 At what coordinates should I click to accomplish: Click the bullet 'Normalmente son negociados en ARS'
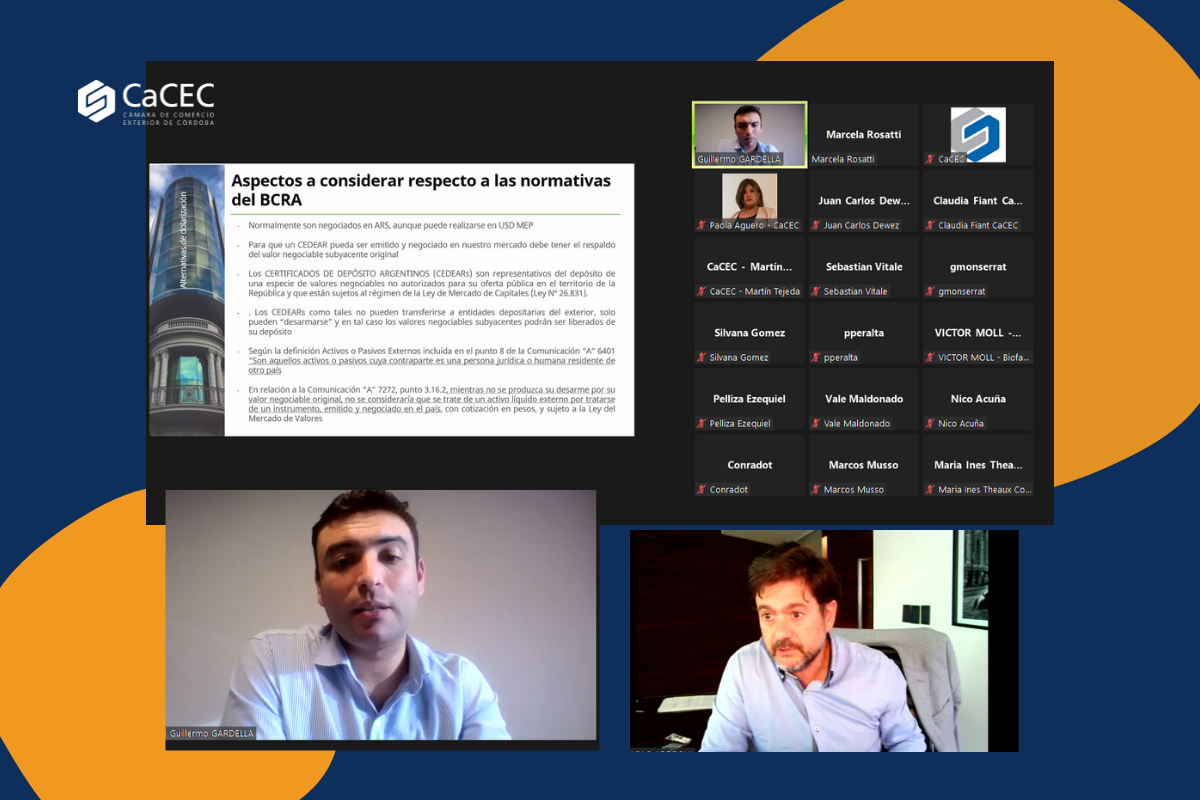pyautogui.click(x=391, y=225)
